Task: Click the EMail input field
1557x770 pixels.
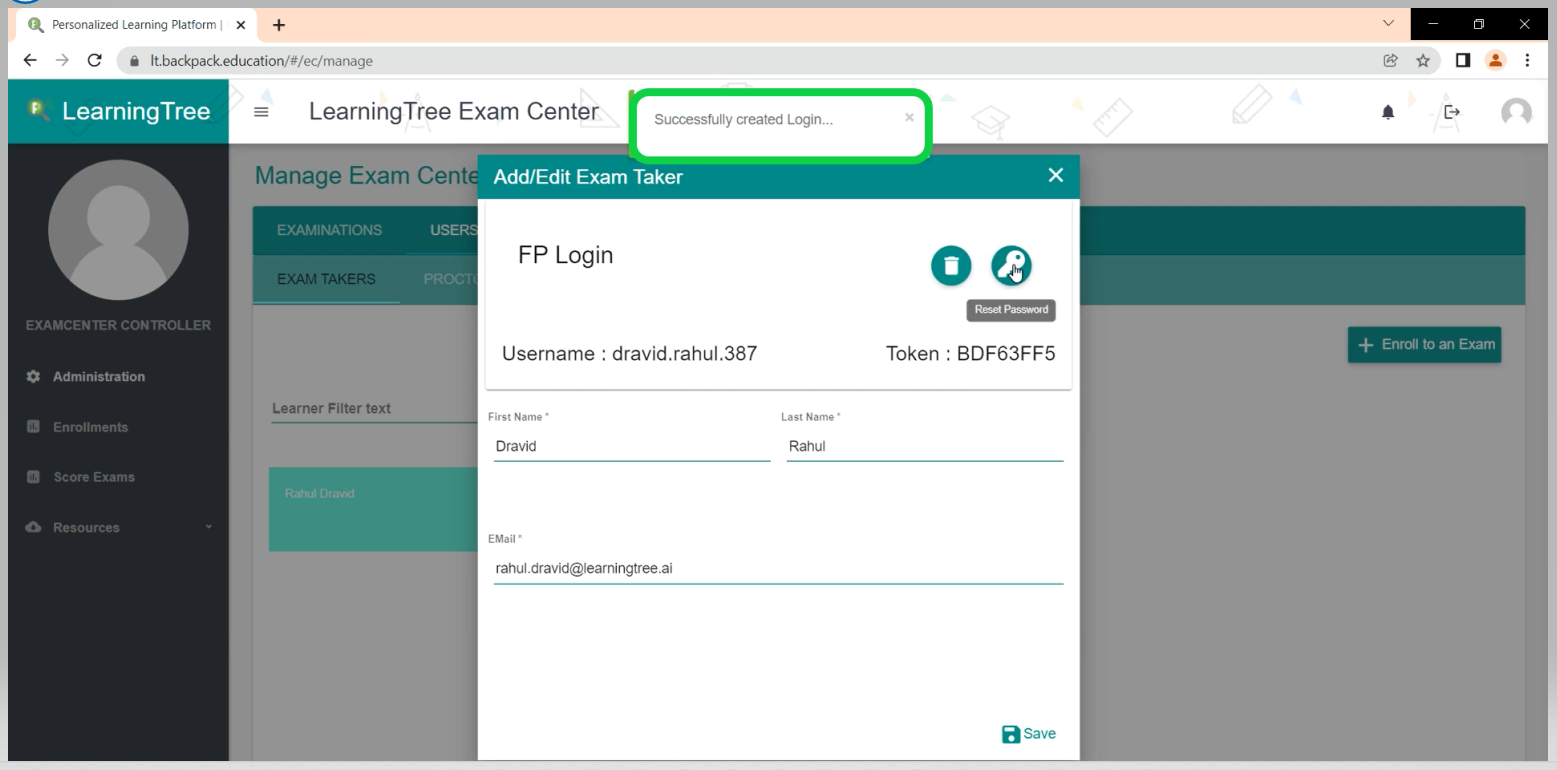Action: tap(777, 569)
